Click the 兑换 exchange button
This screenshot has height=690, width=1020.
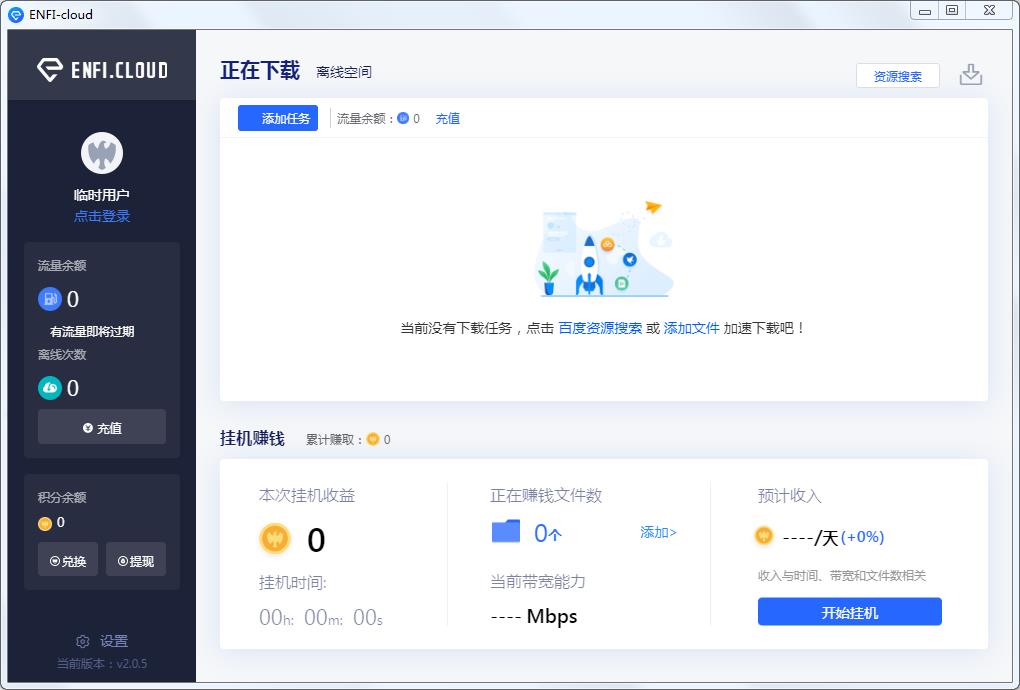67,559
